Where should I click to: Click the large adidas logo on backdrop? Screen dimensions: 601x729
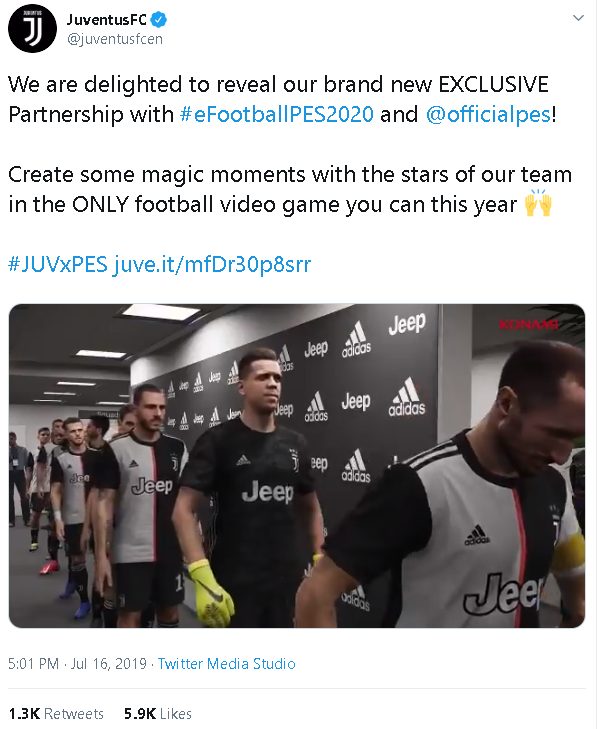point(407,397)
